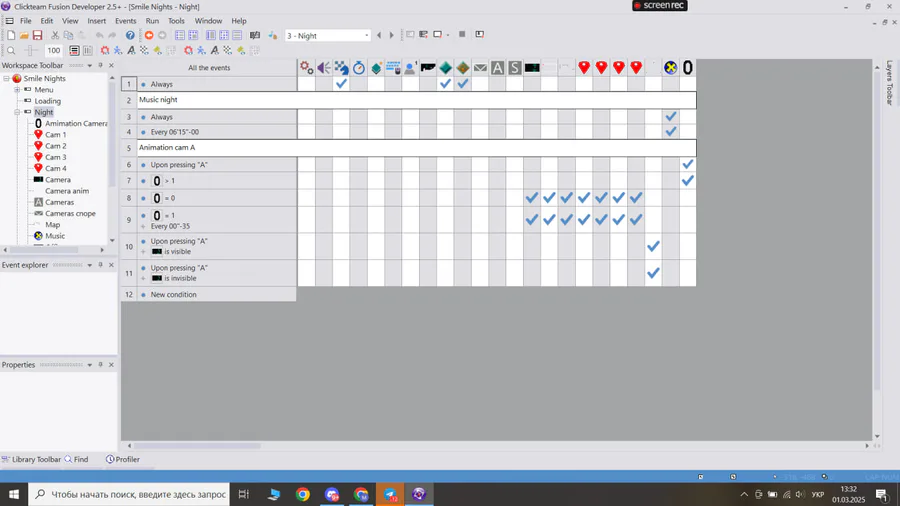Toggle the checkmark in row 10
Screen dimensions: 900x506
pos(653,246)
